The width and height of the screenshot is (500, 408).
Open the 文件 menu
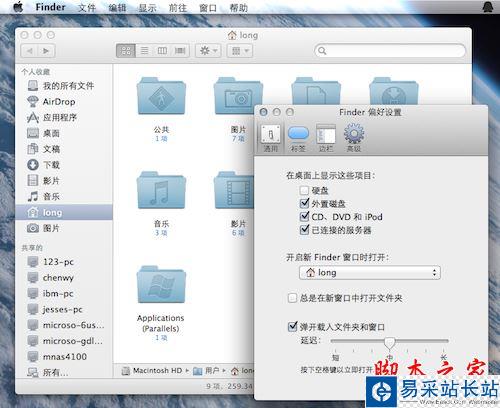tap(87, 7)
